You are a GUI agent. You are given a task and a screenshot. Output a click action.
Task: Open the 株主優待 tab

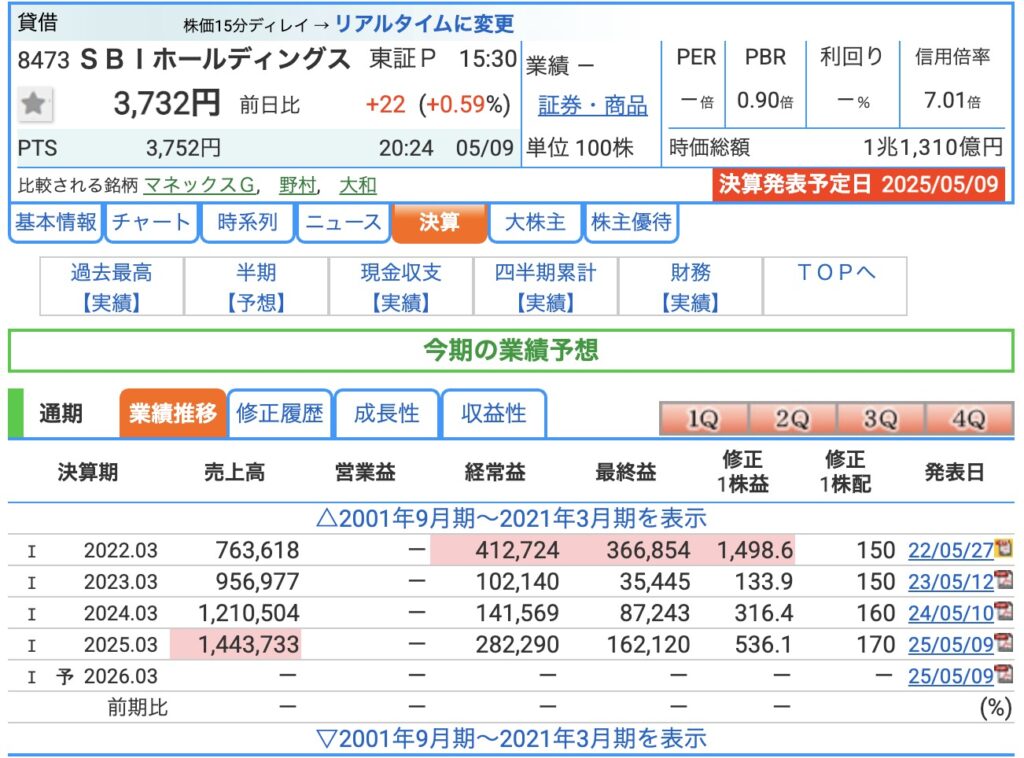632,223
